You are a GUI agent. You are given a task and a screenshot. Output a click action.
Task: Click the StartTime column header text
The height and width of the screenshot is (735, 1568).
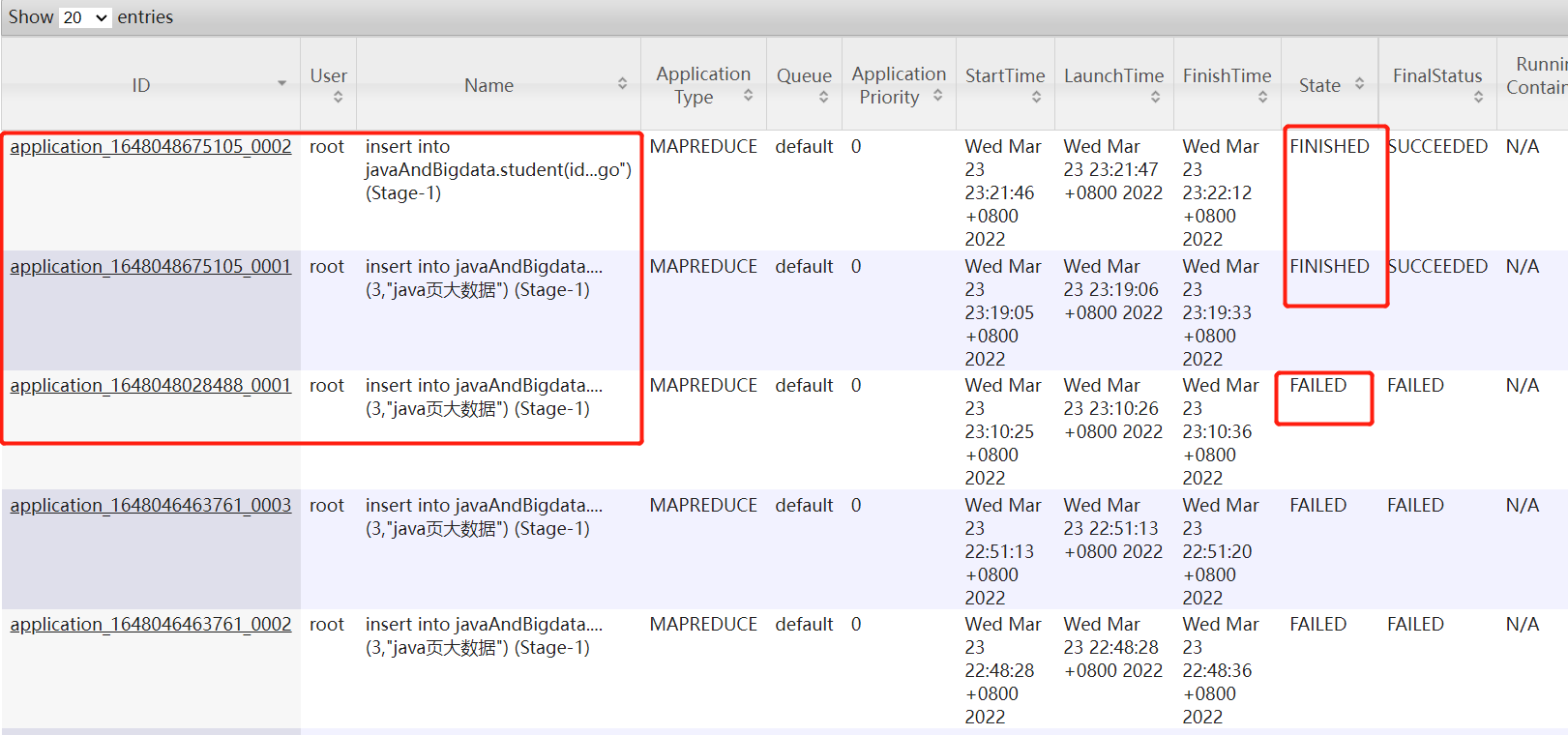1005,75
